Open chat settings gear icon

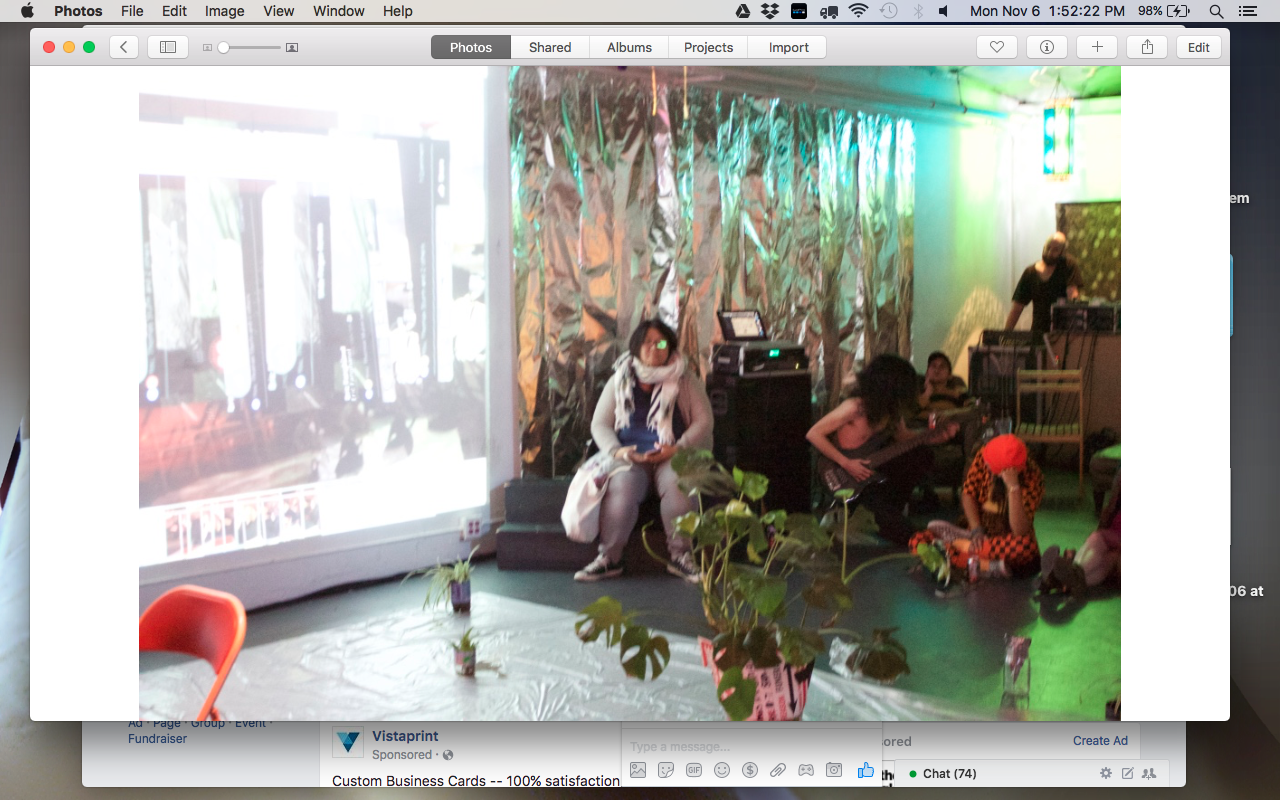click(x=1106, y=773)
